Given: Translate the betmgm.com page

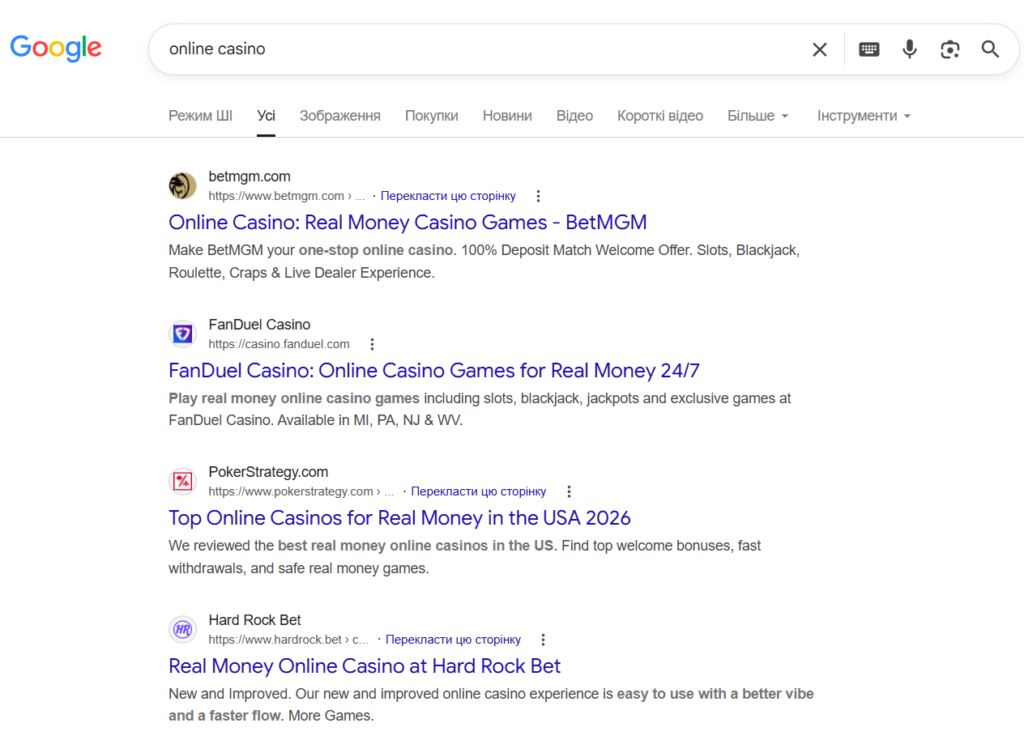Looking at the screenshot, I should point(448,196).
